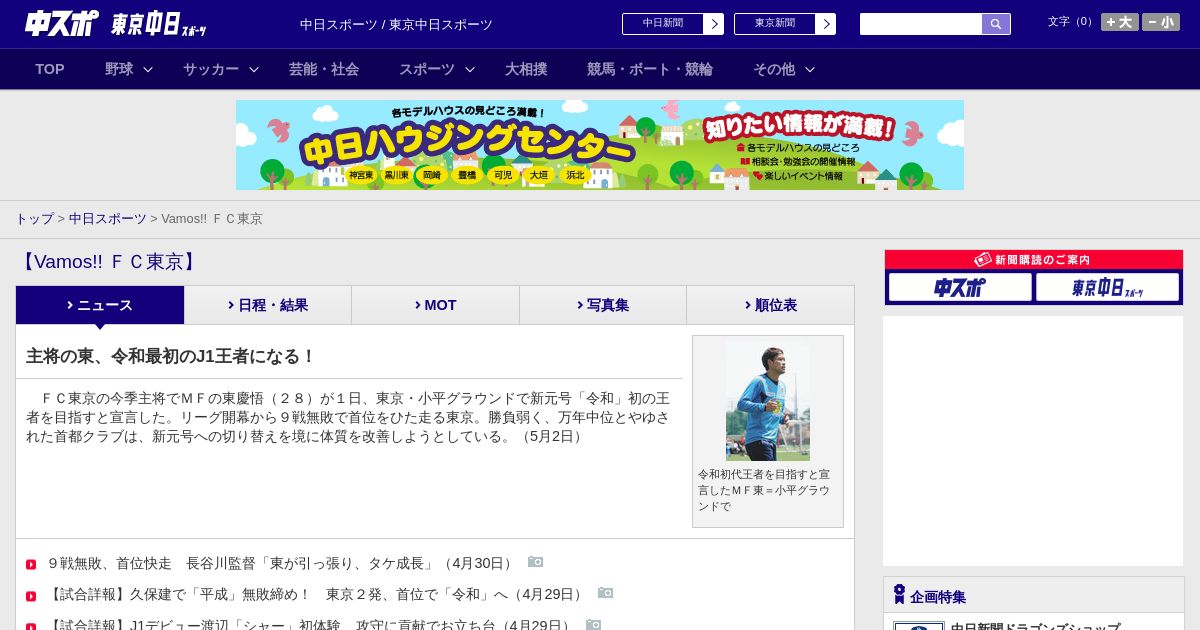Screen dimensions: 1200x630
Task: Expand the その他 navigation menu
Action: pos(784,69)
